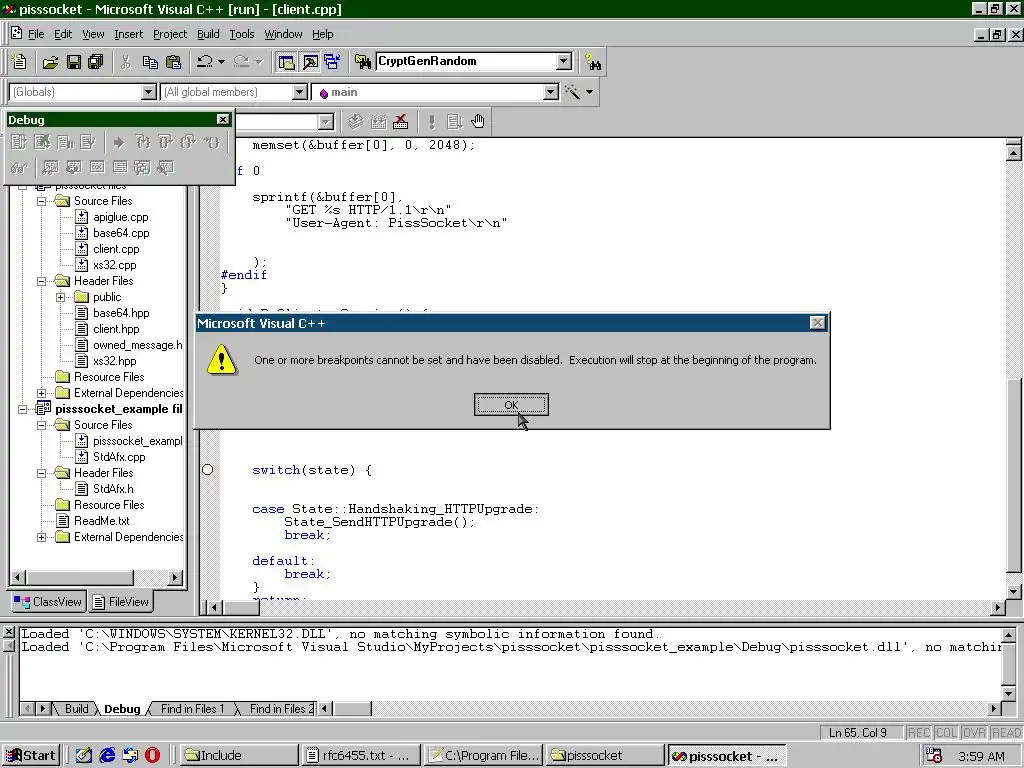Click QuickWatch glasses icon in the Debug toolbar
The height and width of the screenshot is (768, 1024).
point(20,168)
